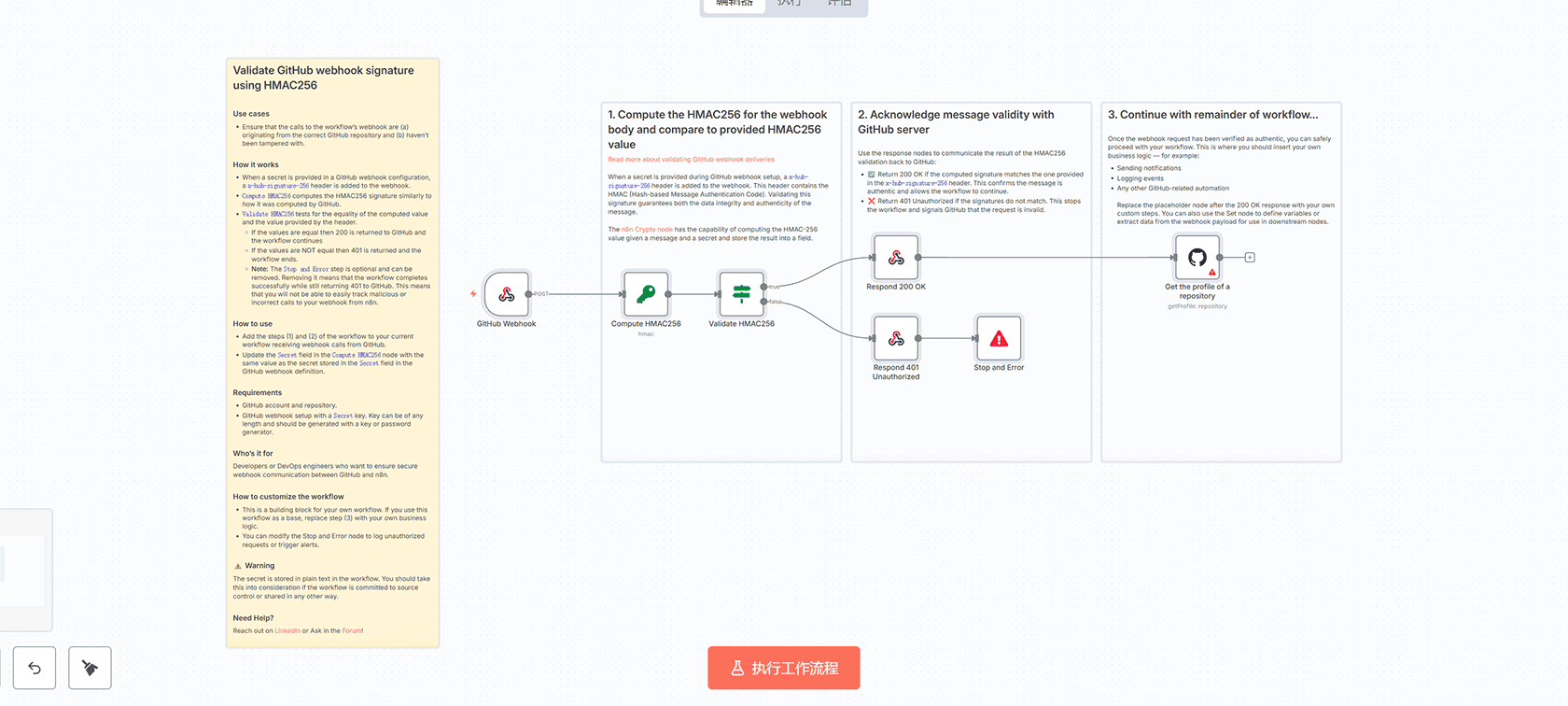Select the GitHub repository profile node
This screenshot has height=706, width=1568.
1197,257
